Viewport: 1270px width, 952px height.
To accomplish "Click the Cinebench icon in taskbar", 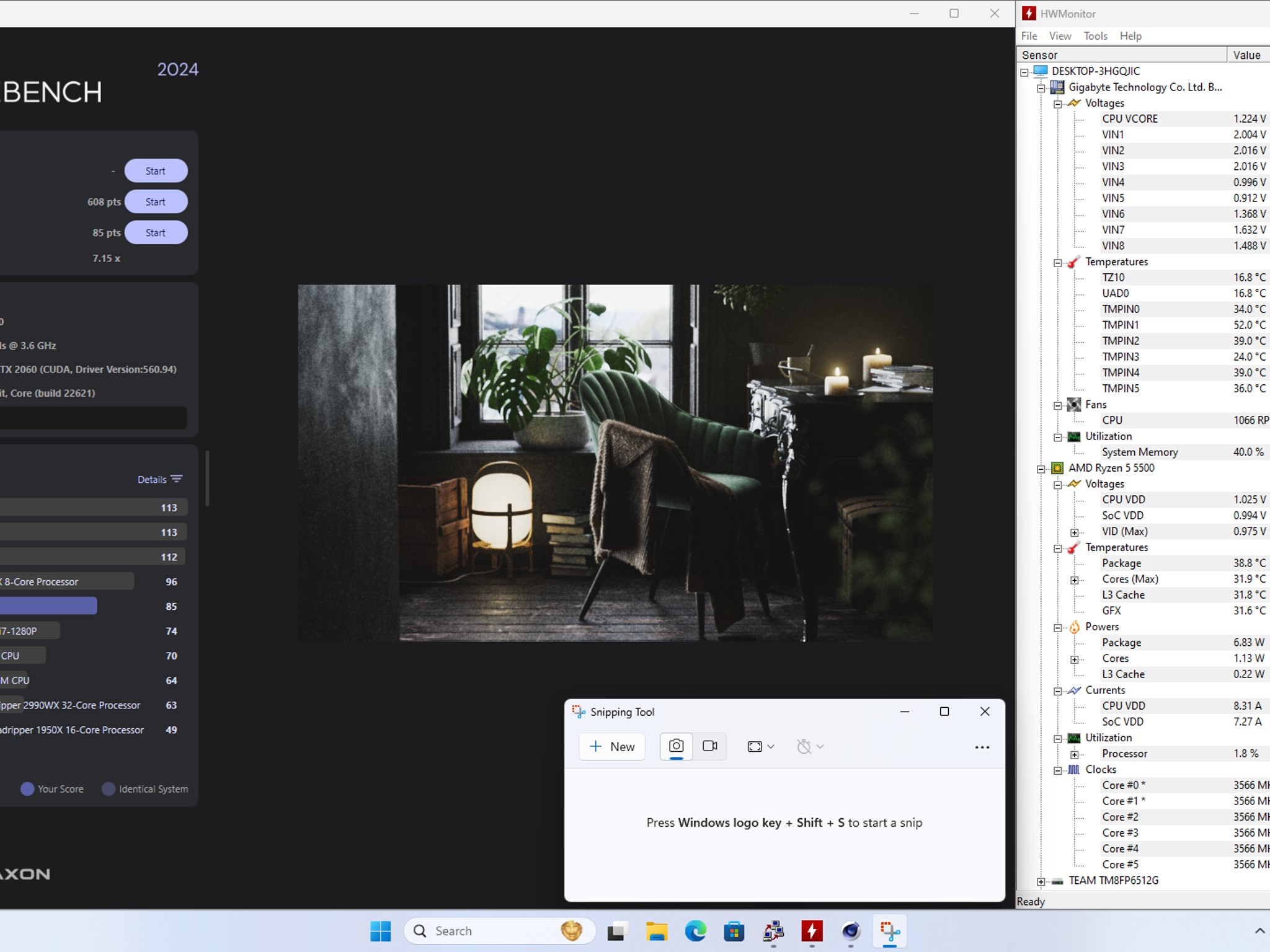I will [851, 931].
